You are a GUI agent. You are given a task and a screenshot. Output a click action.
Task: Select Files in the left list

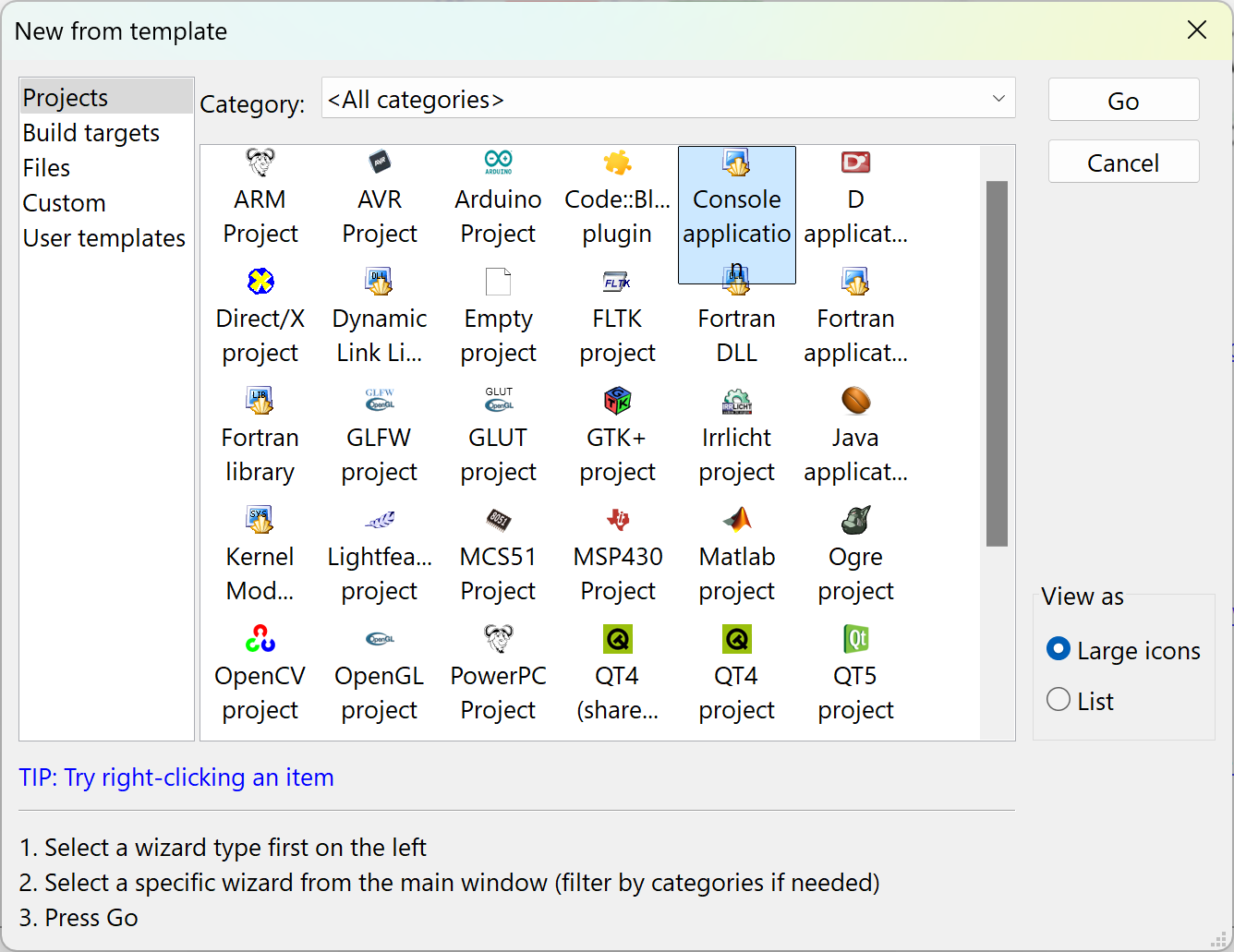47,168
